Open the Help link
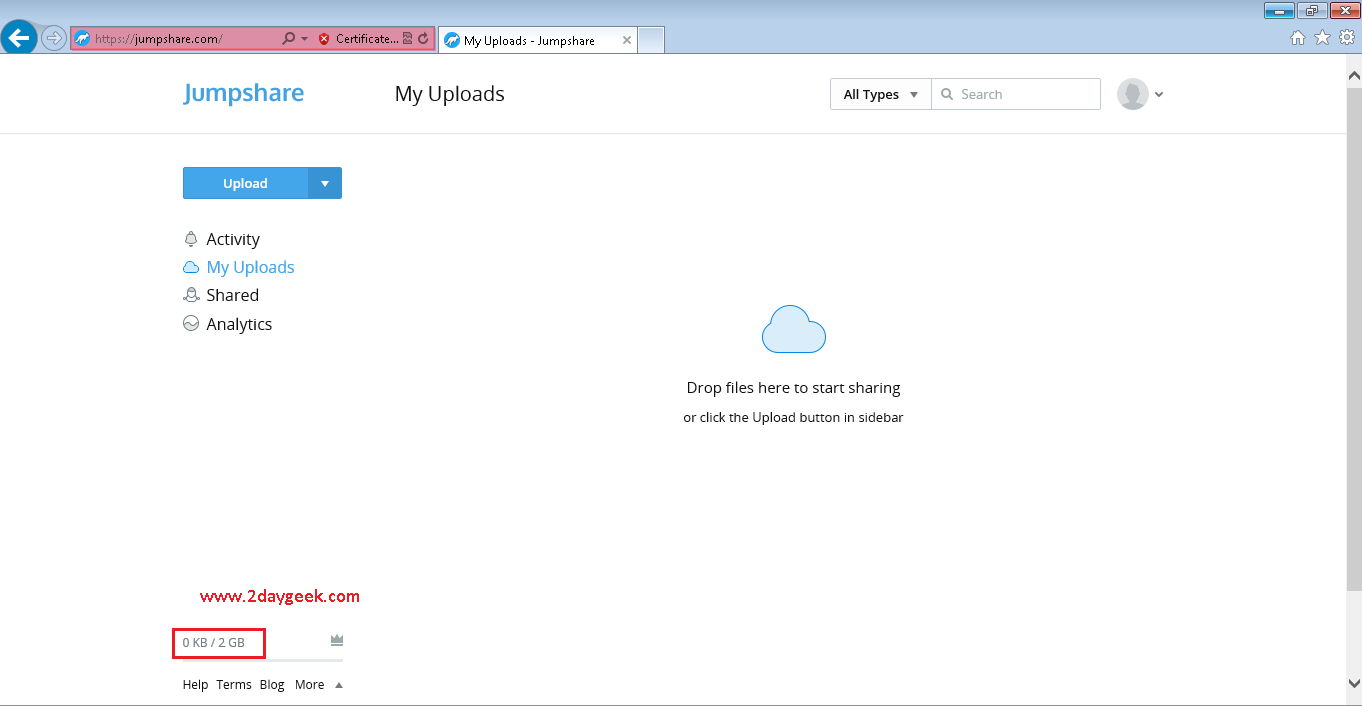This screenshot has height=706, width=1362. click(195, 684)
